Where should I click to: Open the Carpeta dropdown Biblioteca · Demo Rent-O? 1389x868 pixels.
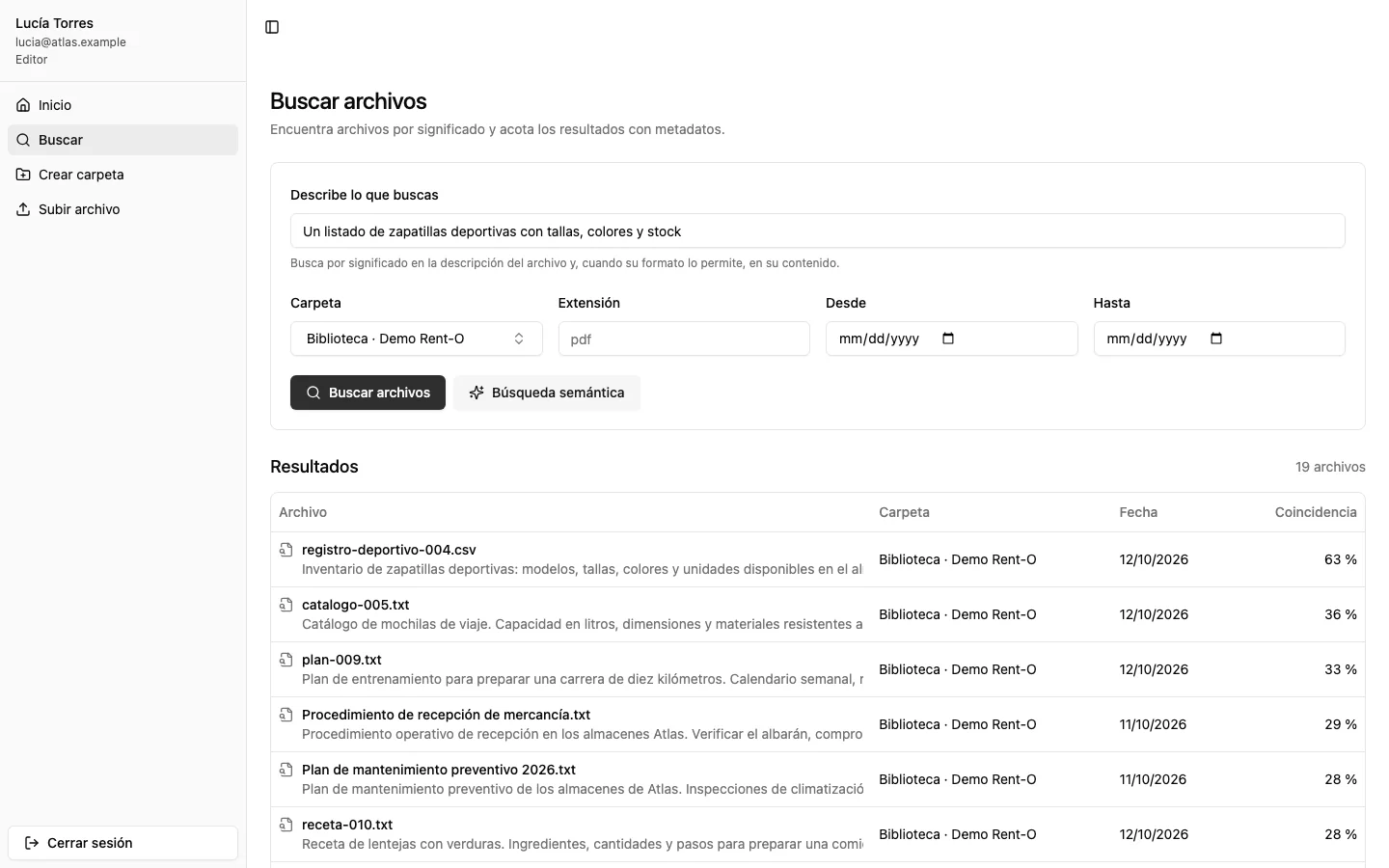416,339
